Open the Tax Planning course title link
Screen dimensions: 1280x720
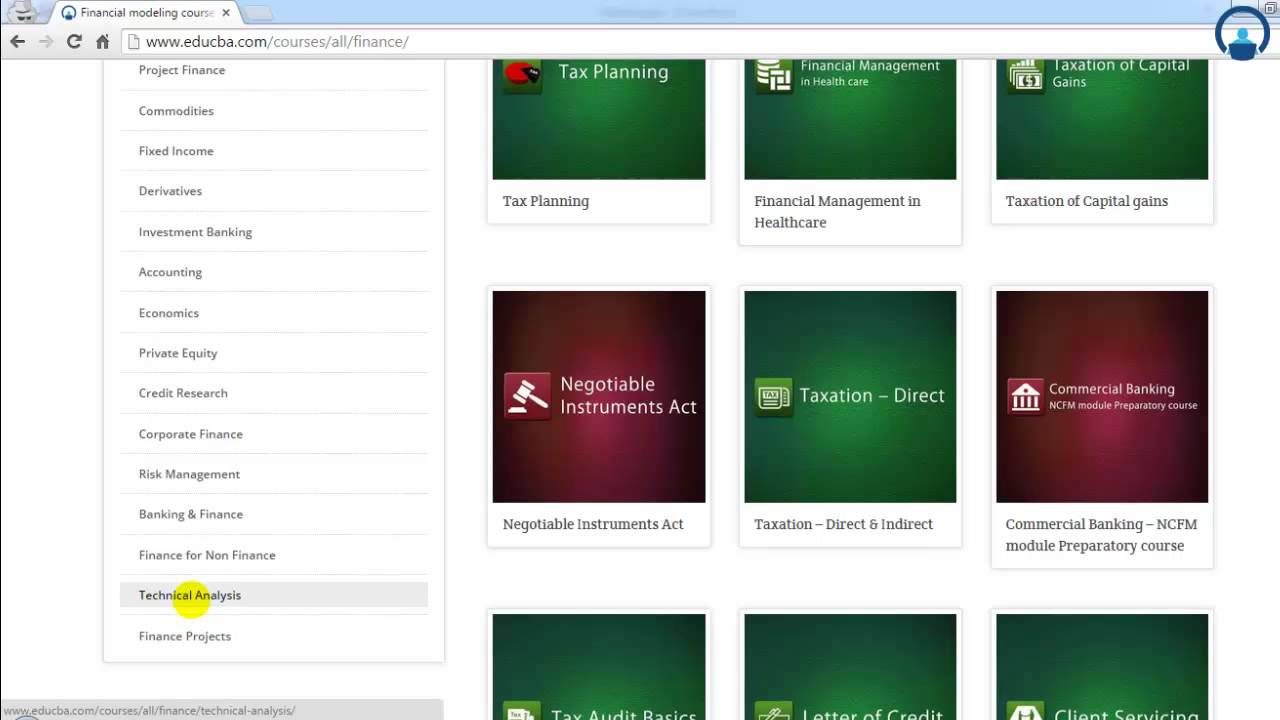(x=546, y=201)
